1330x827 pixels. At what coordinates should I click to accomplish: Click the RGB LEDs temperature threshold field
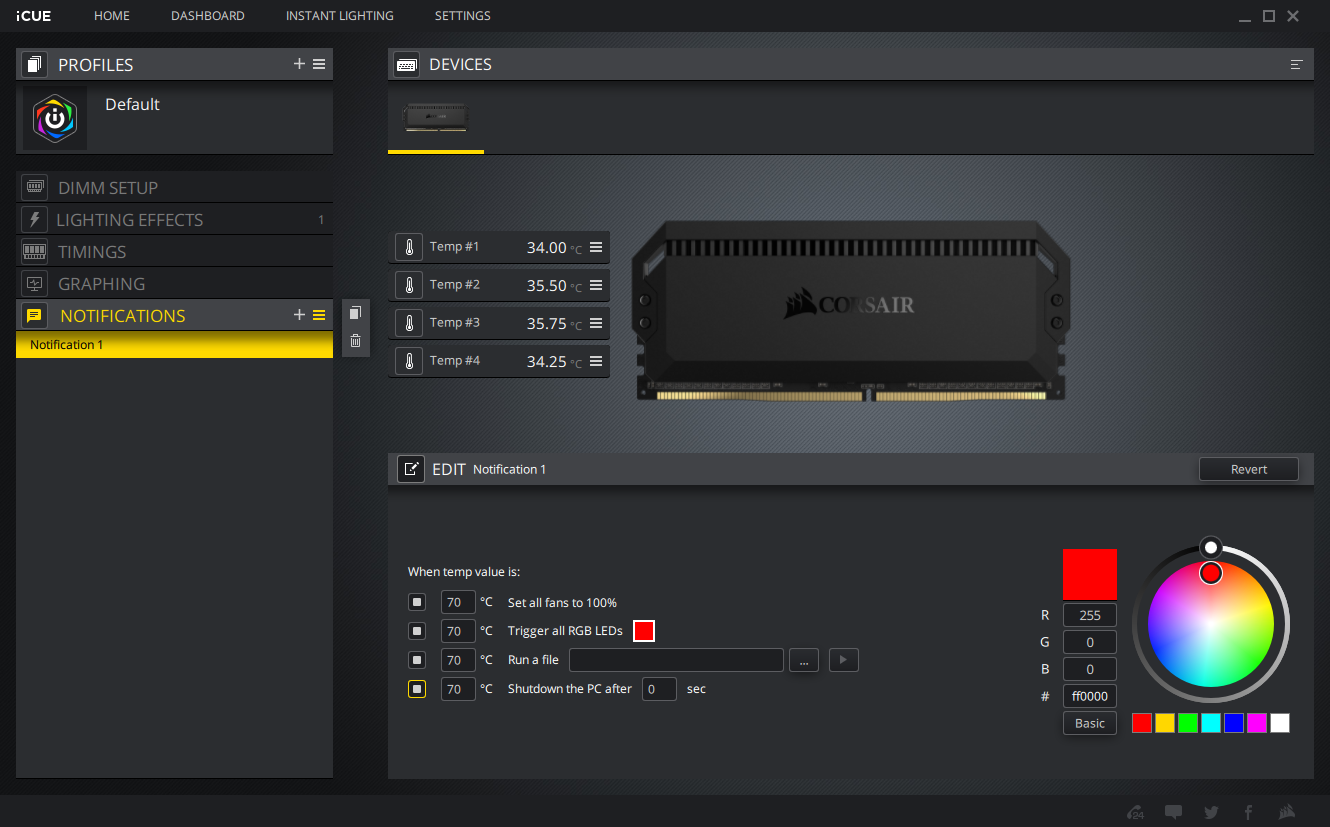(x=458, y=631)
